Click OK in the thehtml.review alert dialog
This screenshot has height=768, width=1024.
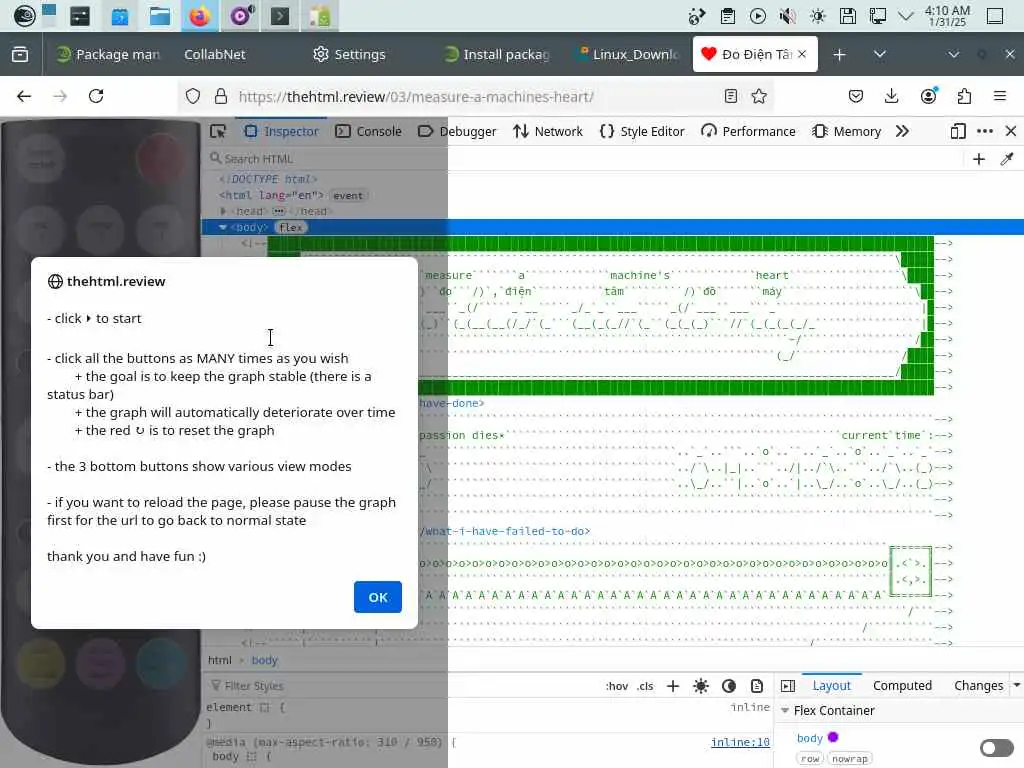377,597
